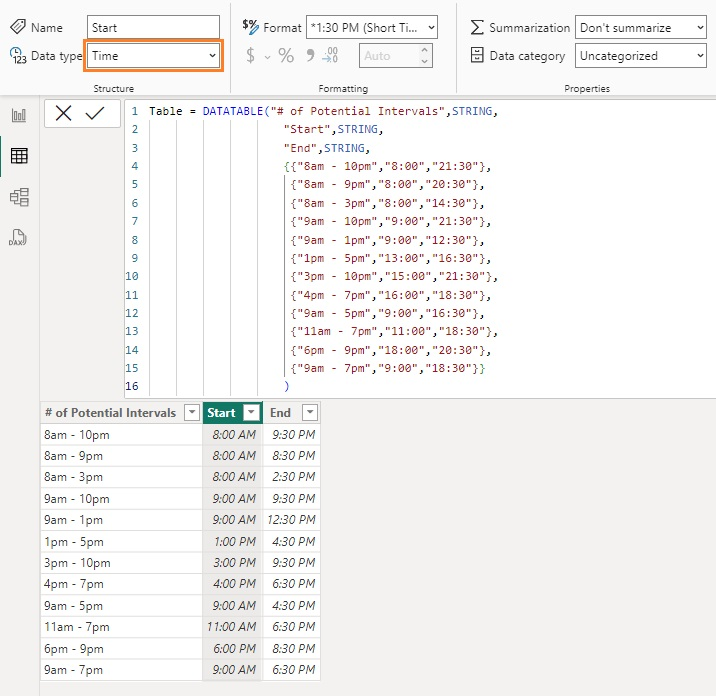Click formula line with "11am - 7pm"

[x=394, y=331]
